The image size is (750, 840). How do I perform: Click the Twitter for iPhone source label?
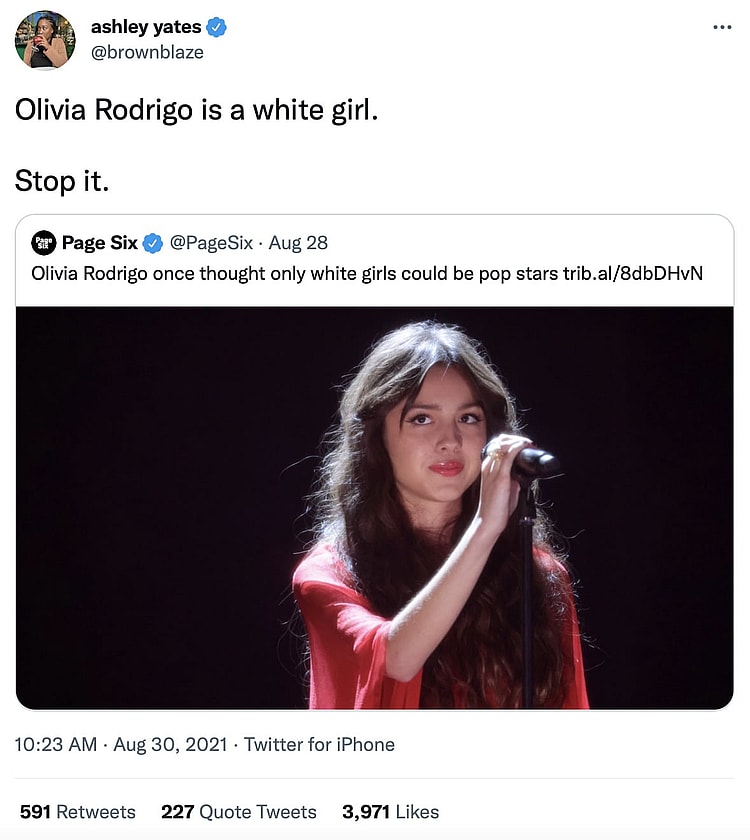click(319, 745)
